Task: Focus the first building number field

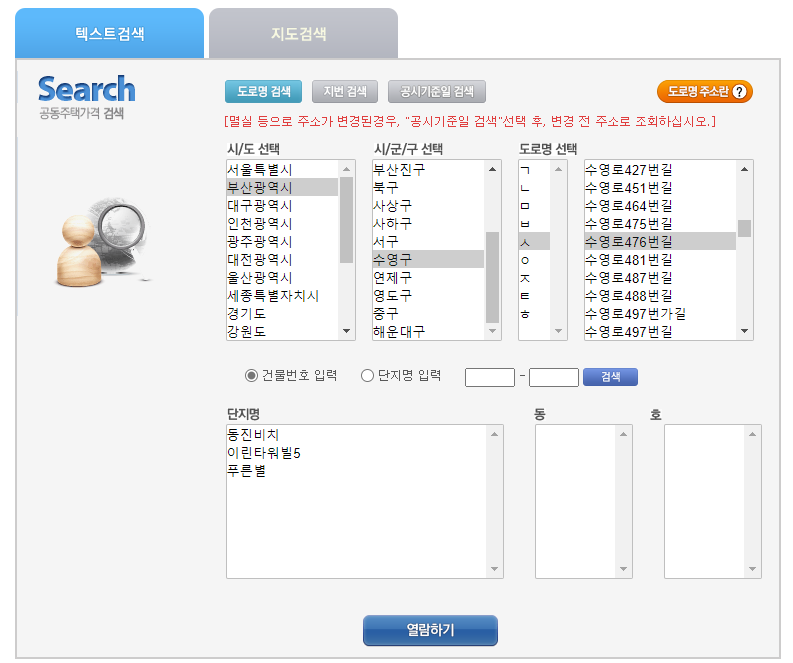Action: click(x=490, y=377)
